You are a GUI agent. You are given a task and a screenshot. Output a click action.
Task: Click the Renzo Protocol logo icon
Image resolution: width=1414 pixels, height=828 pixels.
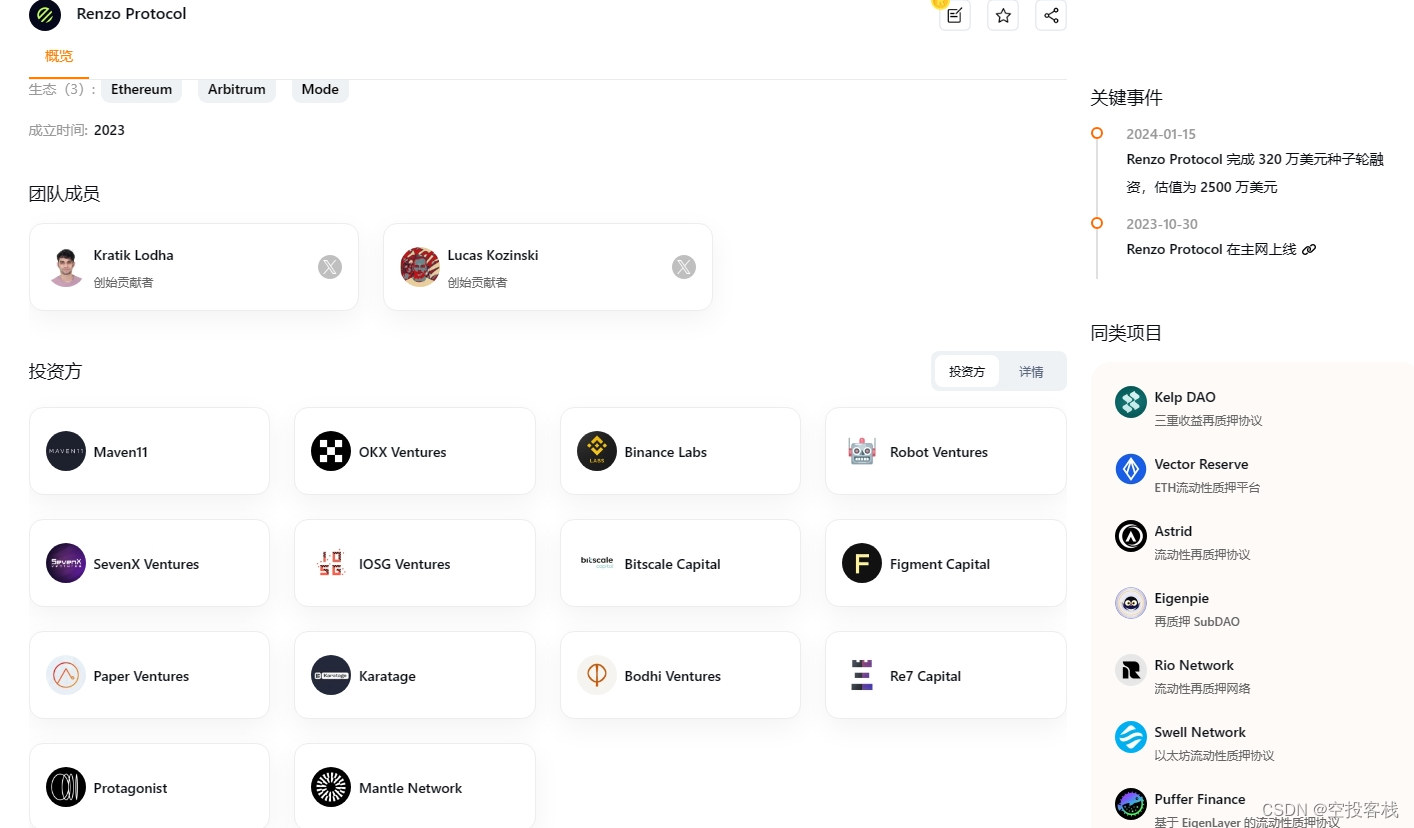click(45, 15)
